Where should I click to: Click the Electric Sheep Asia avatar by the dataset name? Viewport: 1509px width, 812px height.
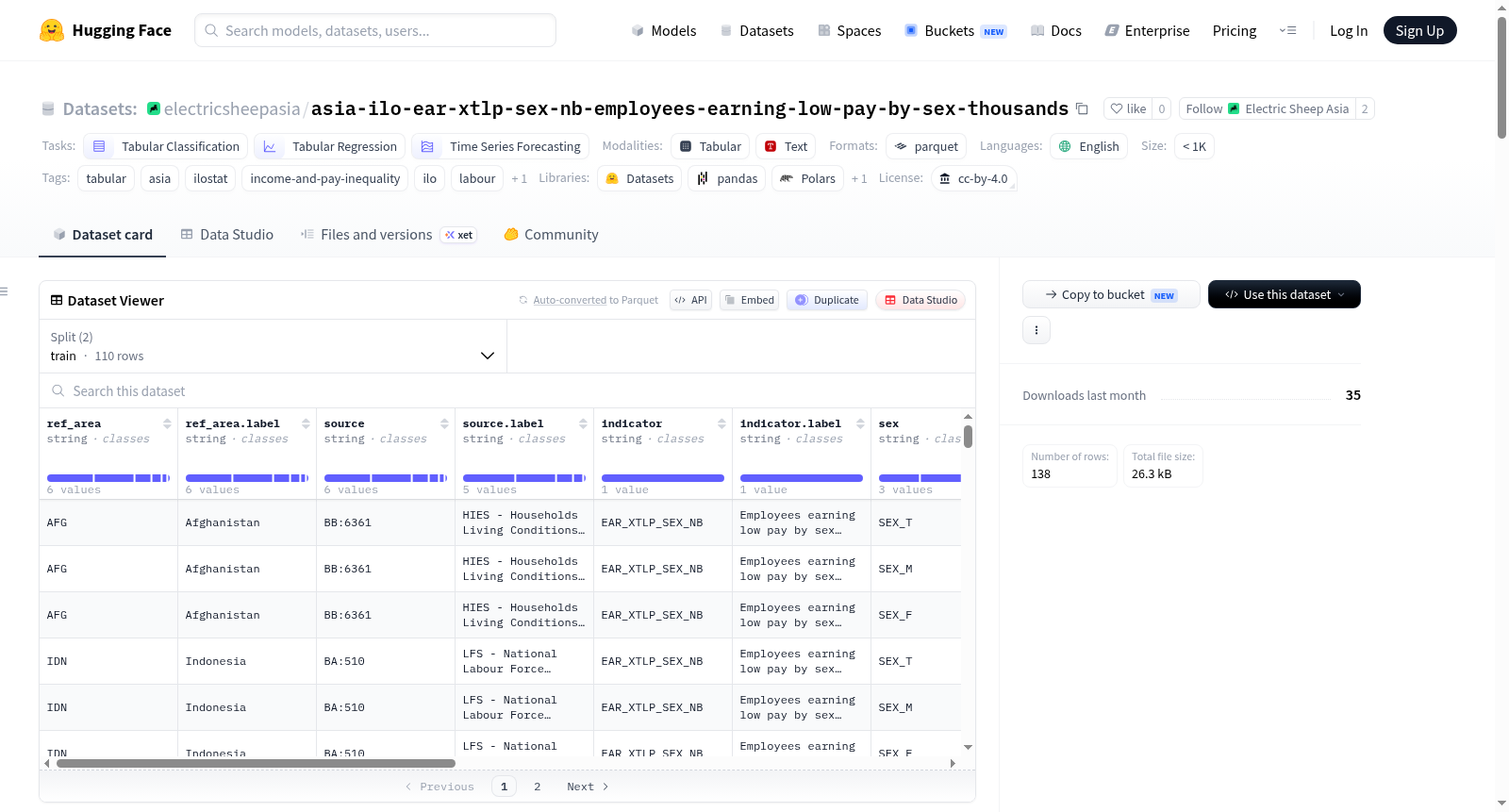[154, 108]
